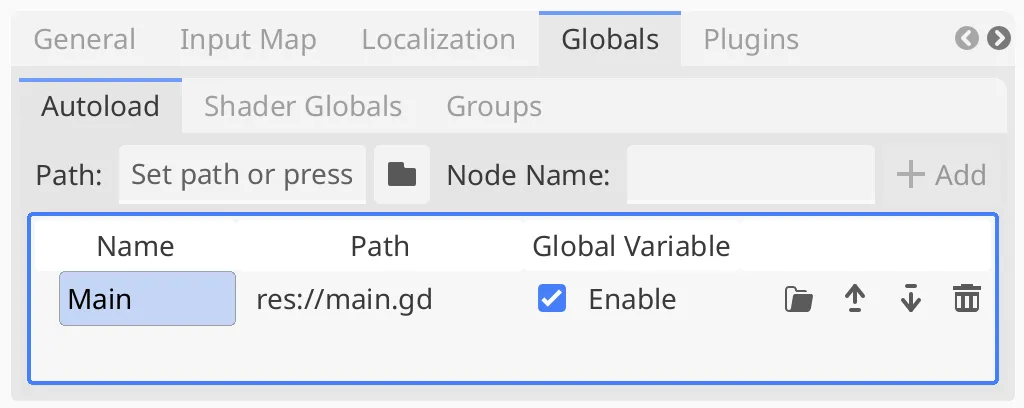Click the Add autoload button

tap(941, 175)
